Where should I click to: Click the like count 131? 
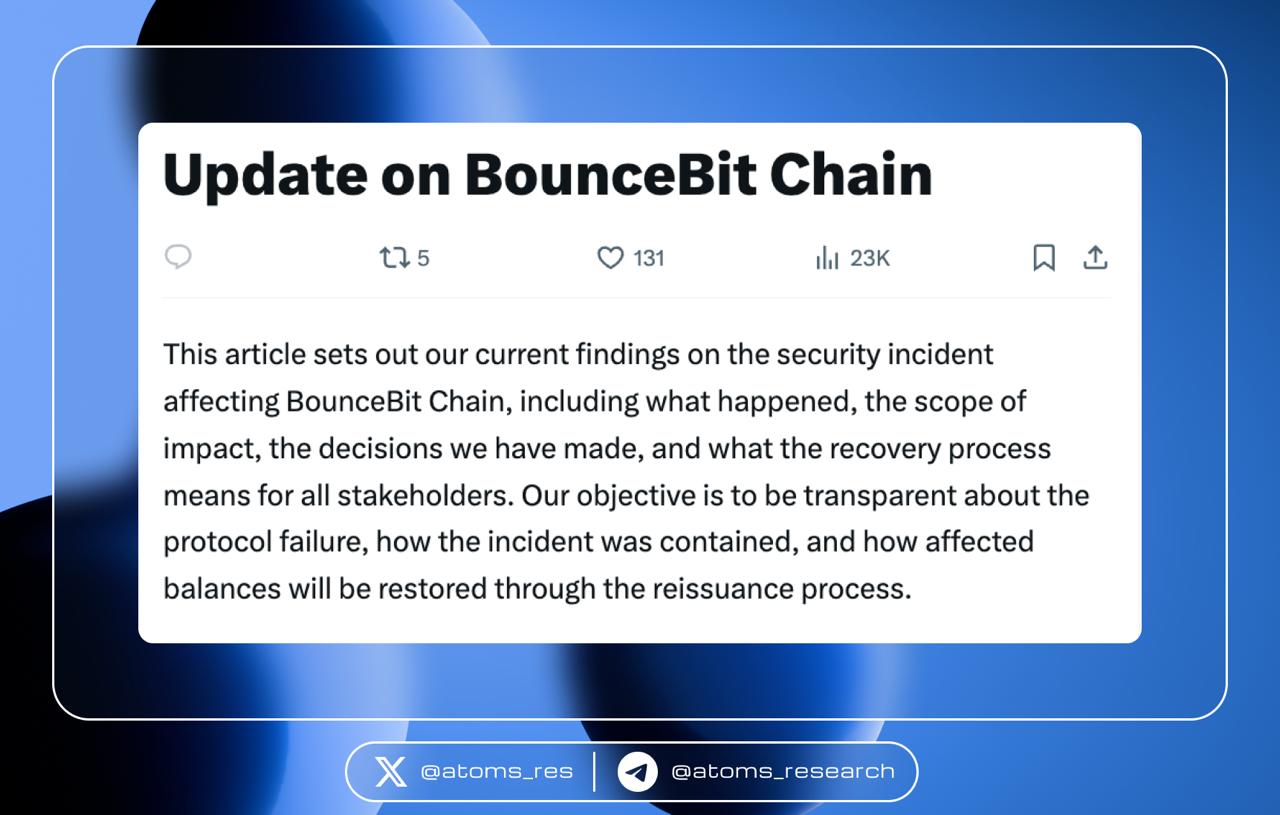coord(649,258)
